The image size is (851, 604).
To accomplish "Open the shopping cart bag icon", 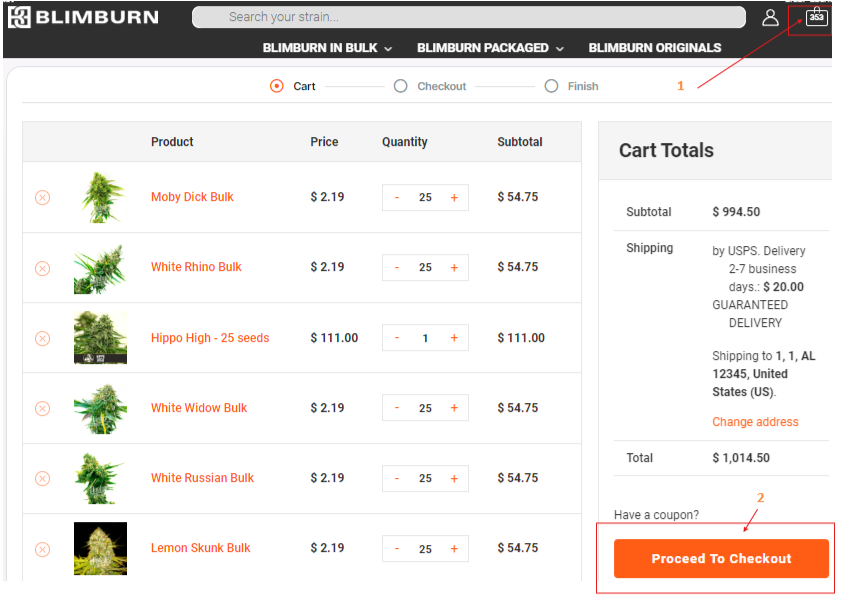I will [816, 17].
